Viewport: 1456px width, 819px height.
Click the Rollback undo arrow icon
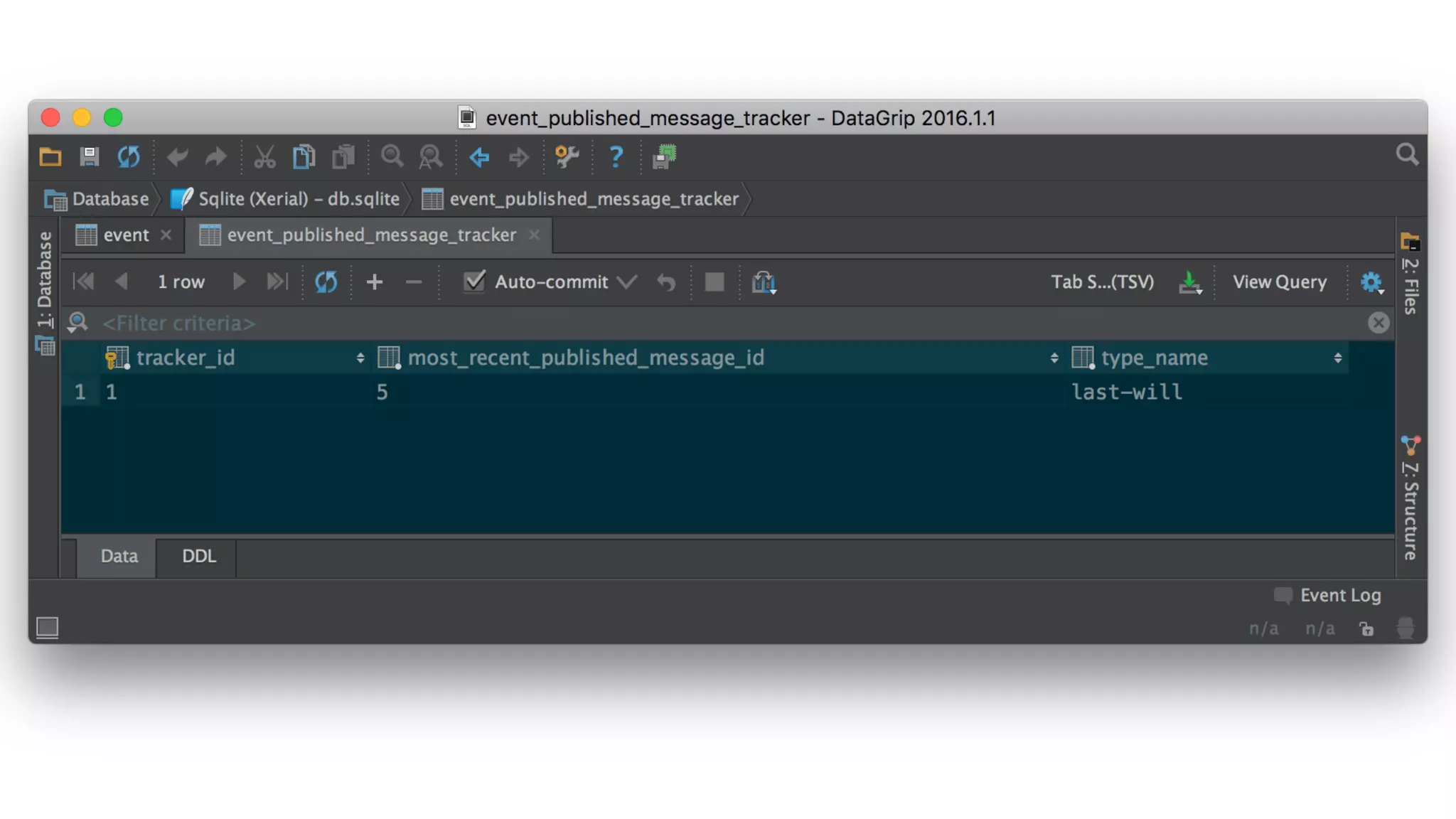666,282
